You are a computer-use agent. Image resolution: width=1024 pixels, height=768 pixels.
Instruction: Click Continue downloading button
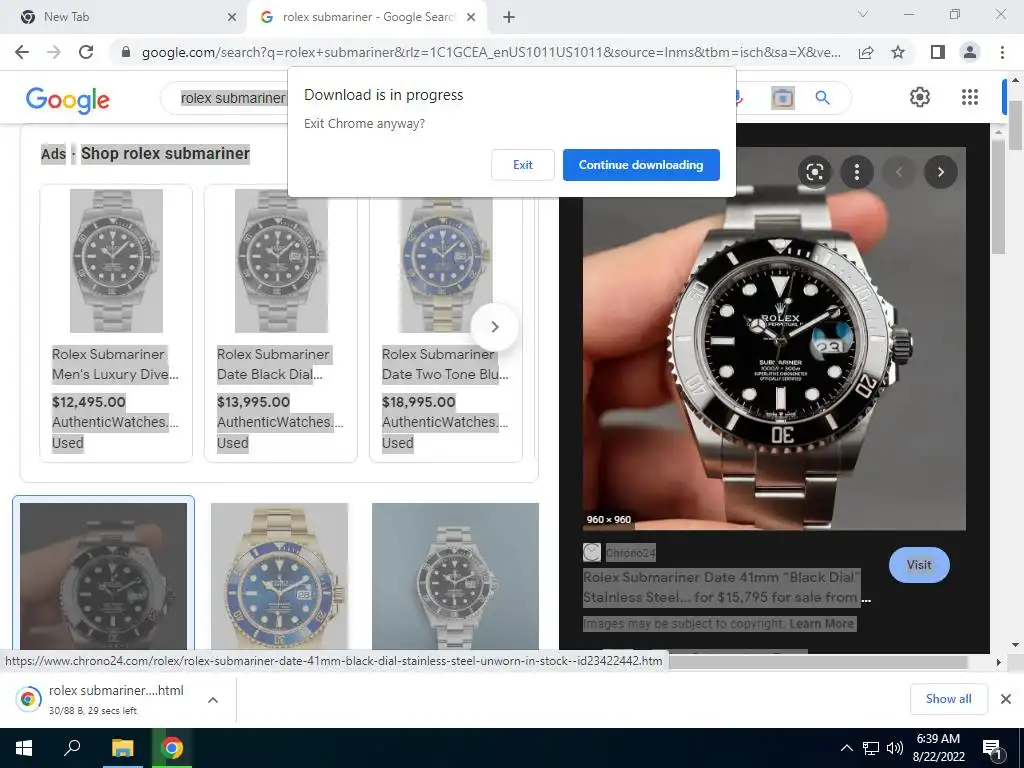pyautogui.click(x=641, y=165)
